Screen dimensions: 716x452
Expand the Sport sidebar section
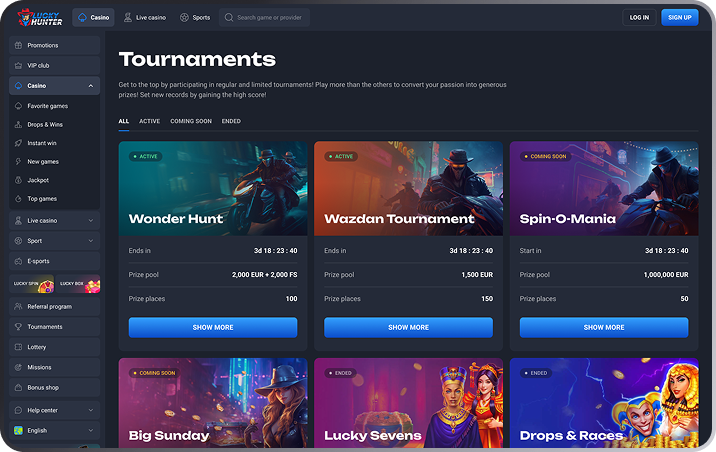coord(90,241)
